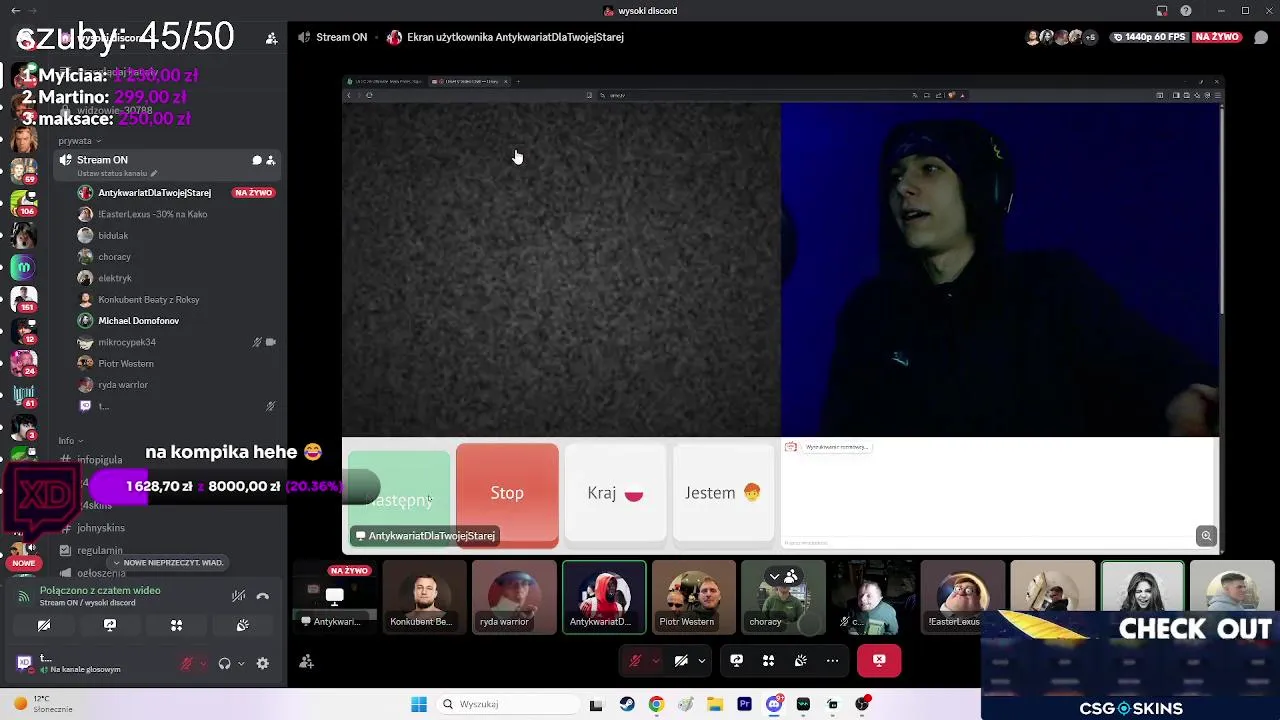Click the Kraj country button in stream
Viewport: 1280px width, 720px height.
point(615,493)
